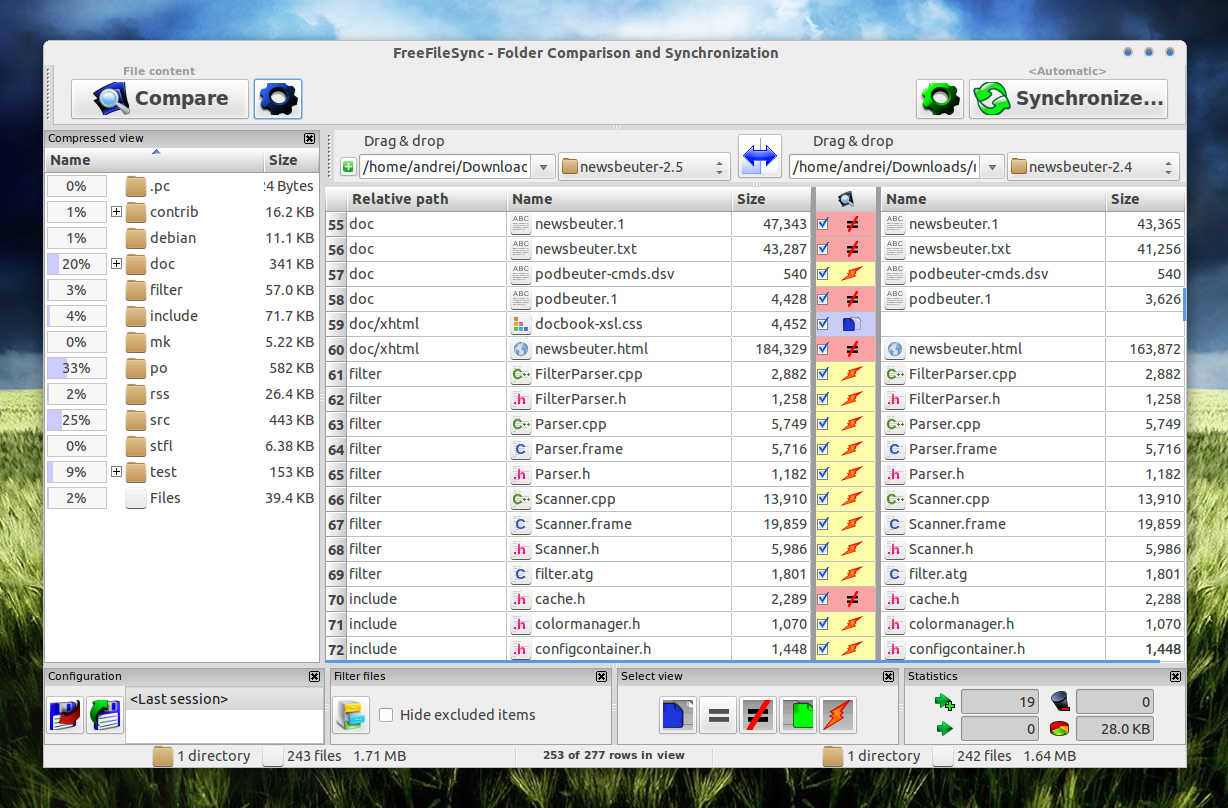Open the newsbeuter-2.4 folder picker

1093,167
